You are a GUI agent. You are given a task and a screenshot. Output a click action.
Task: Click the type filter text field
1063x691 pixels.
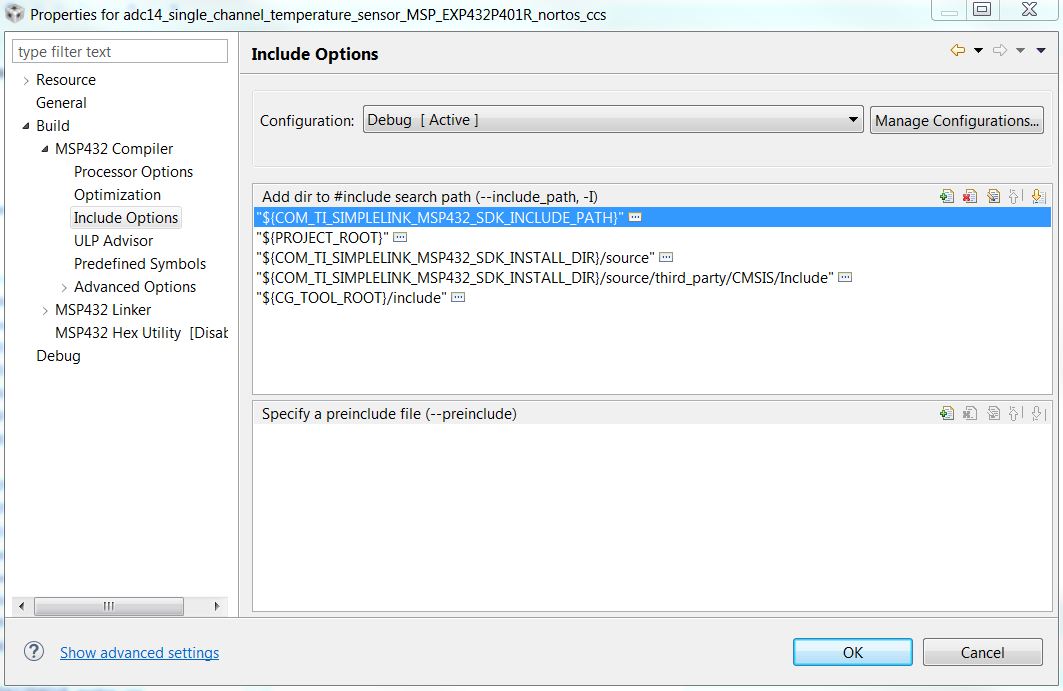(120, 52)
